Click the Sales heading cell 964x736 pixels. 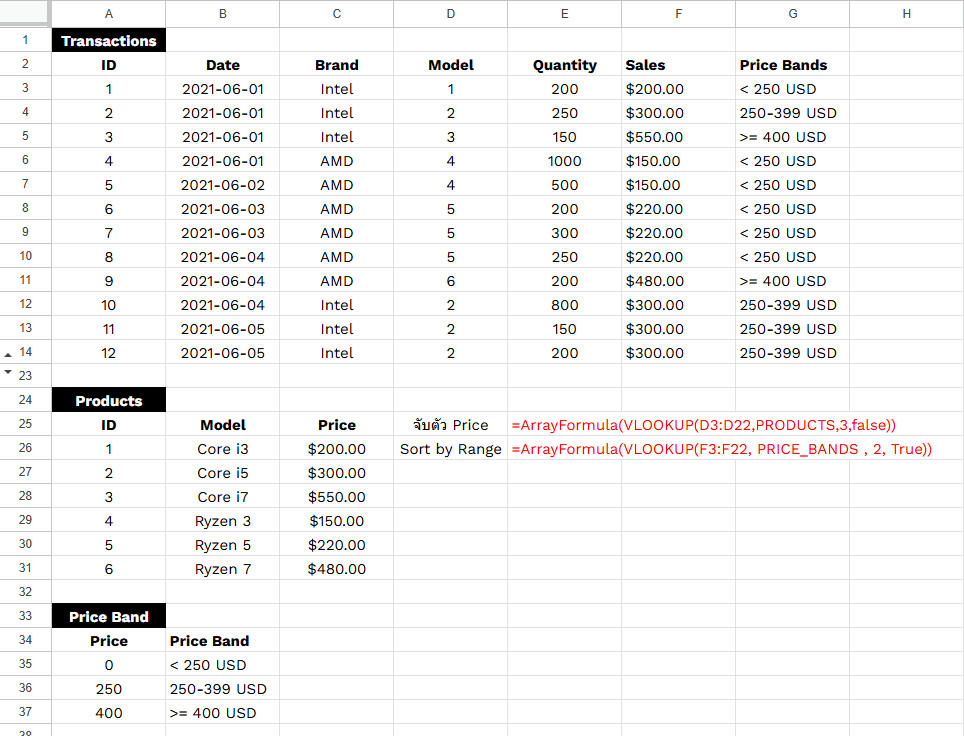pyautogui.click(x=677, y=65)
